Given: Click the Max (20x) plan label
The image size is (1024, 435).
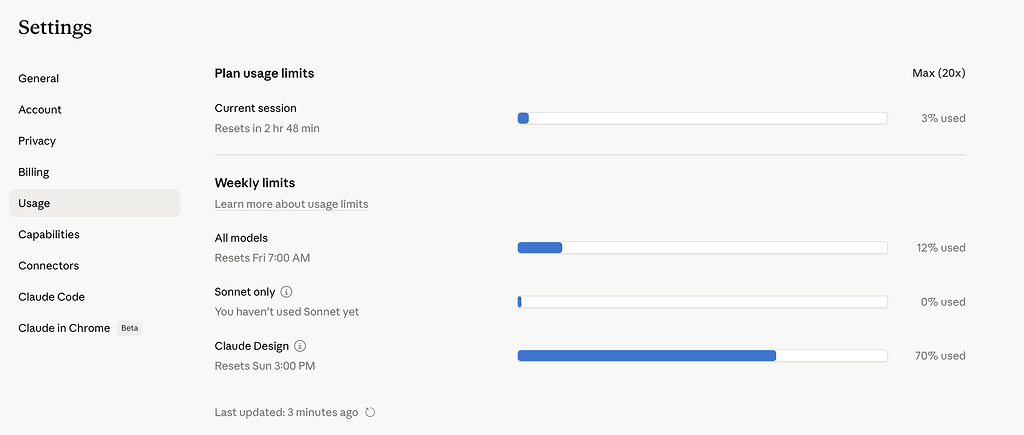Looking at the screenshot, I should (938, 73).
